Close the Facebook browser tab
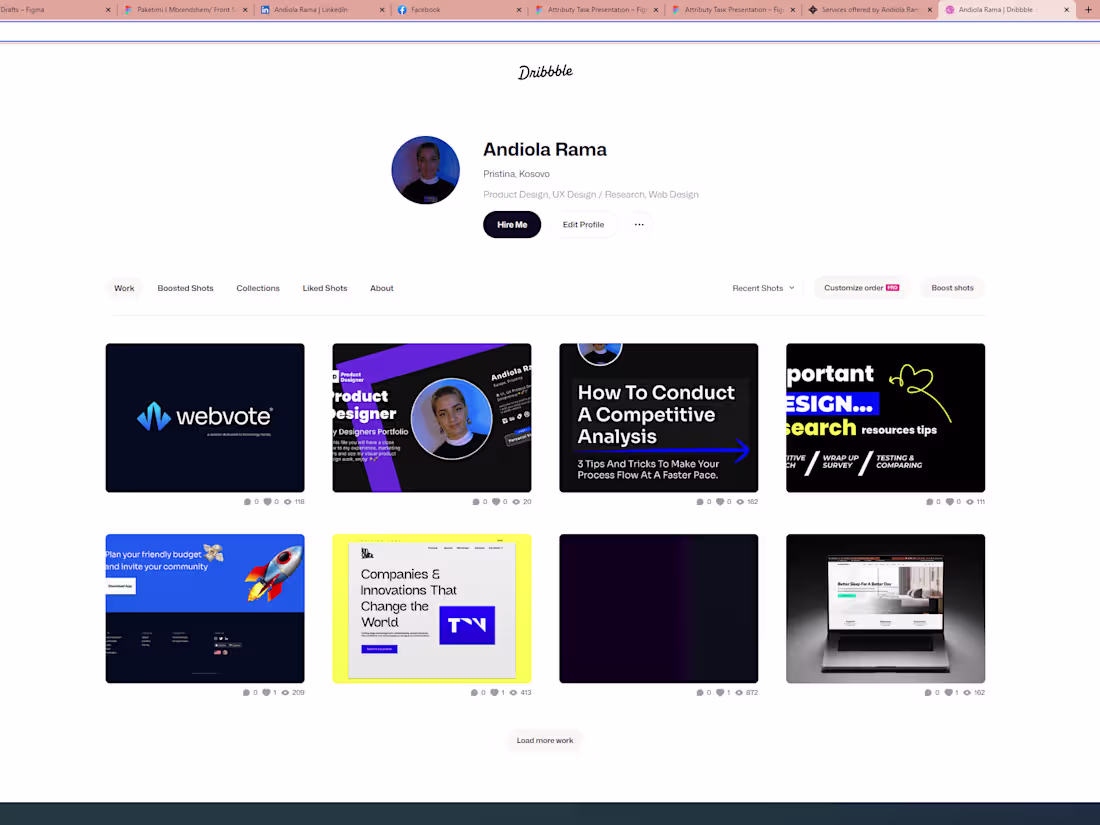1100x825 pixels. click(x=518, y=10)
